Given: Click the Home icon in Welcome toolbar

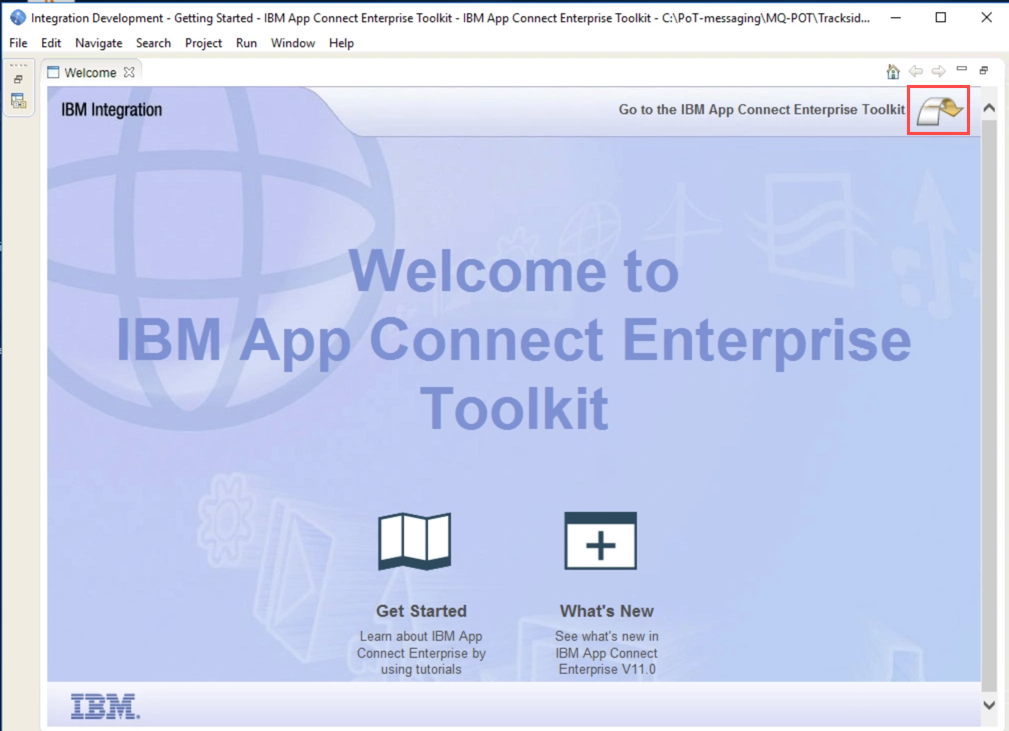Looking at the screenshot, I should pos(893,71).
